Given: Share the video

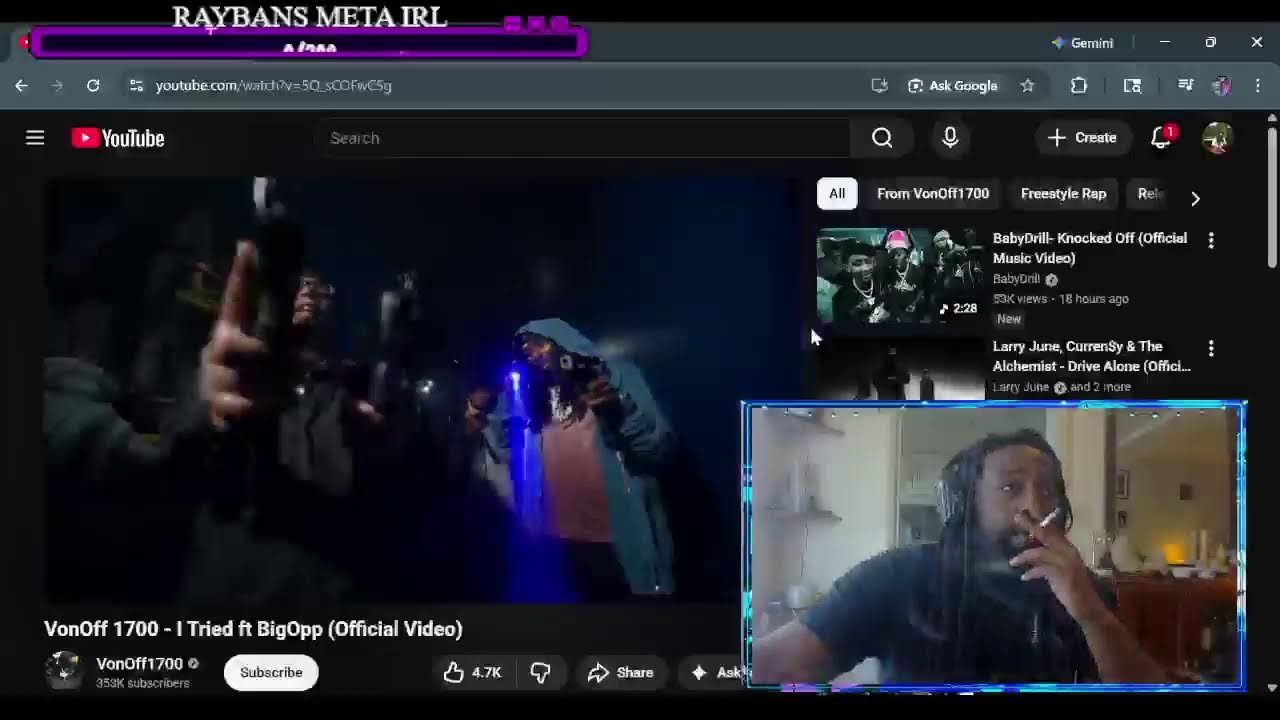Looking at the screenshot, I should click(x=621, y=672).
